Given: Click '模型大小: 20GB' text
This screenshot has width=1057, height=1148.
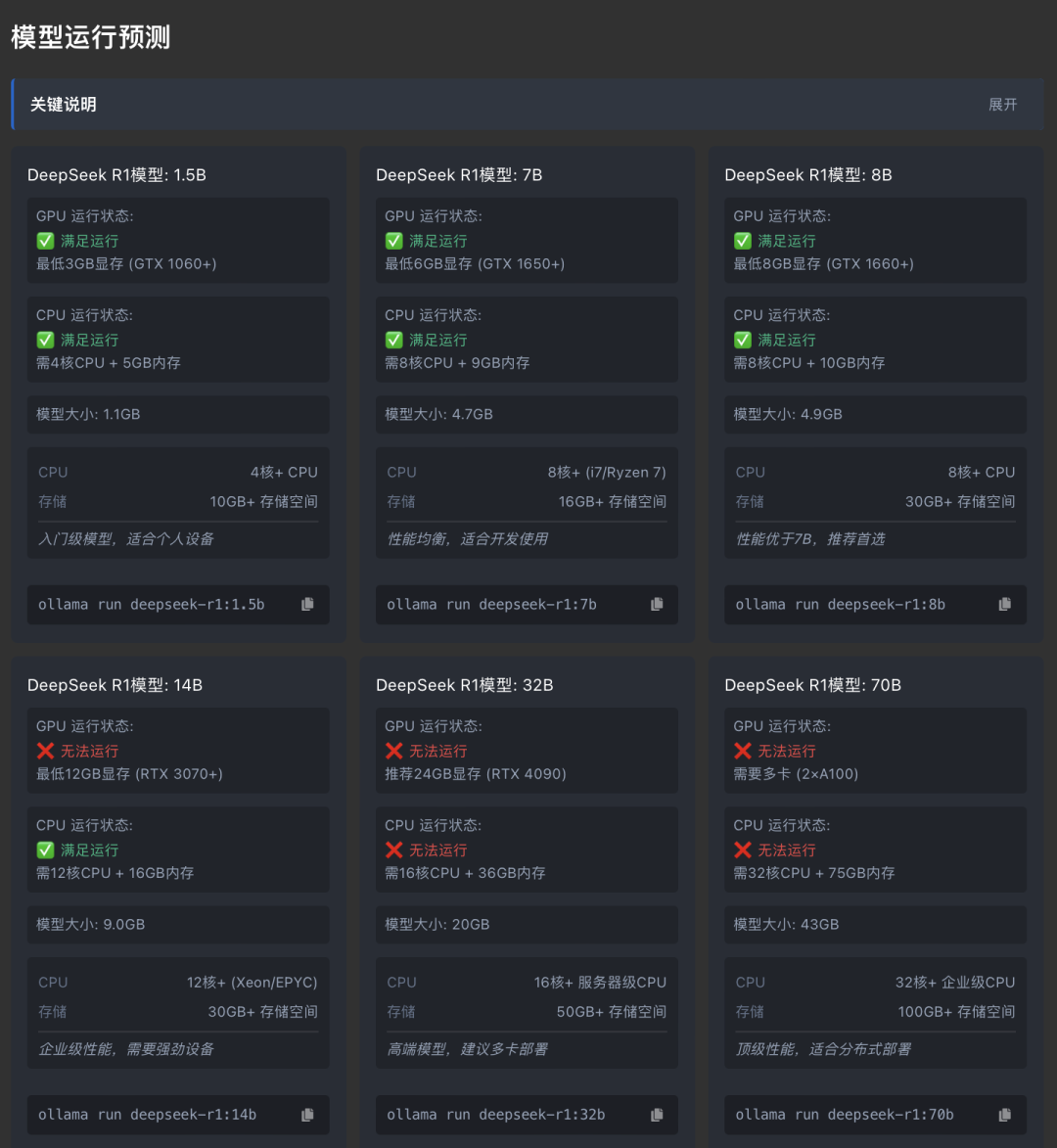Looking at the screenshot, I should pos(437,925).
